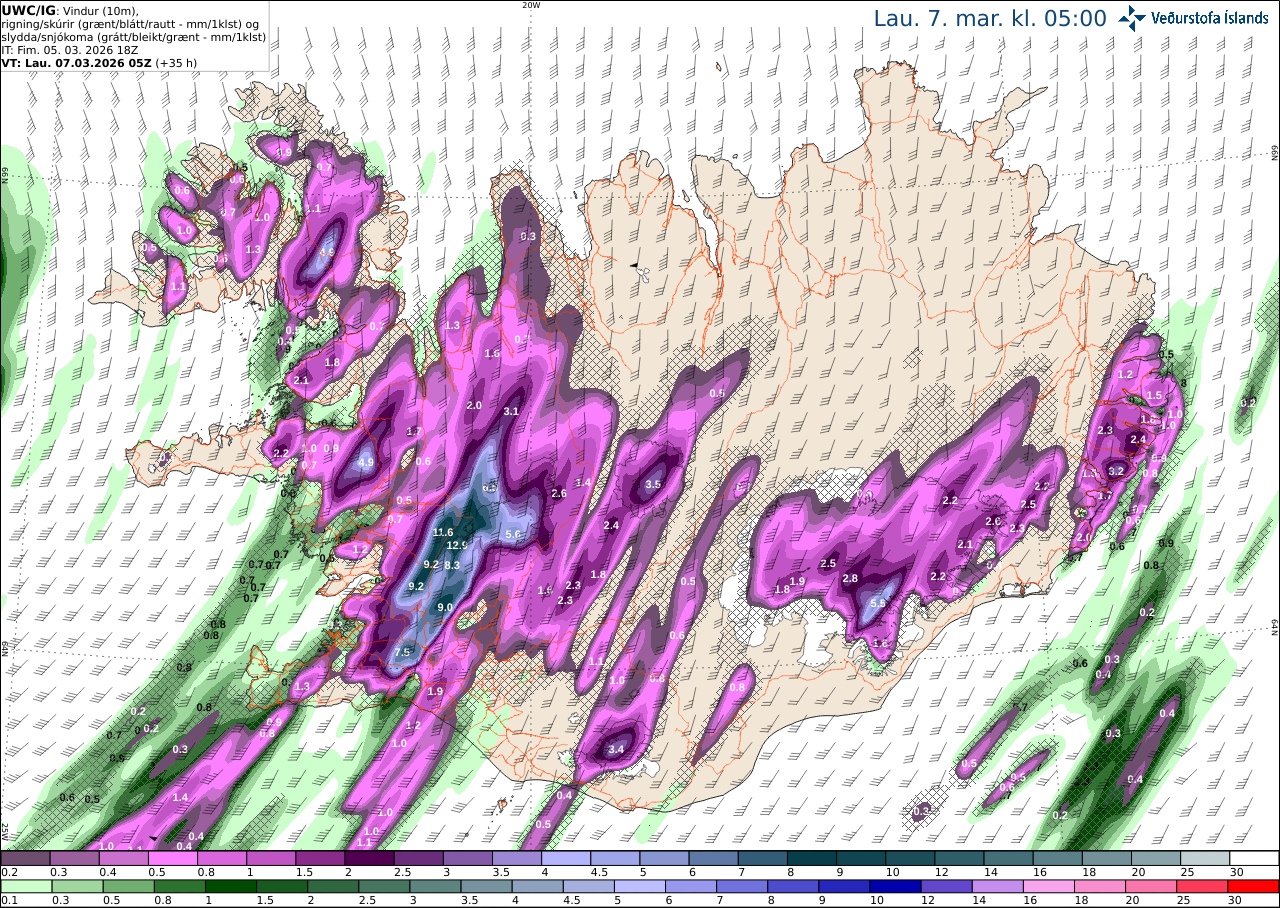Screen dimensions: 1280x908
Task: Select lower legend swatch starting at 4
Action: [x=537, y=886]
